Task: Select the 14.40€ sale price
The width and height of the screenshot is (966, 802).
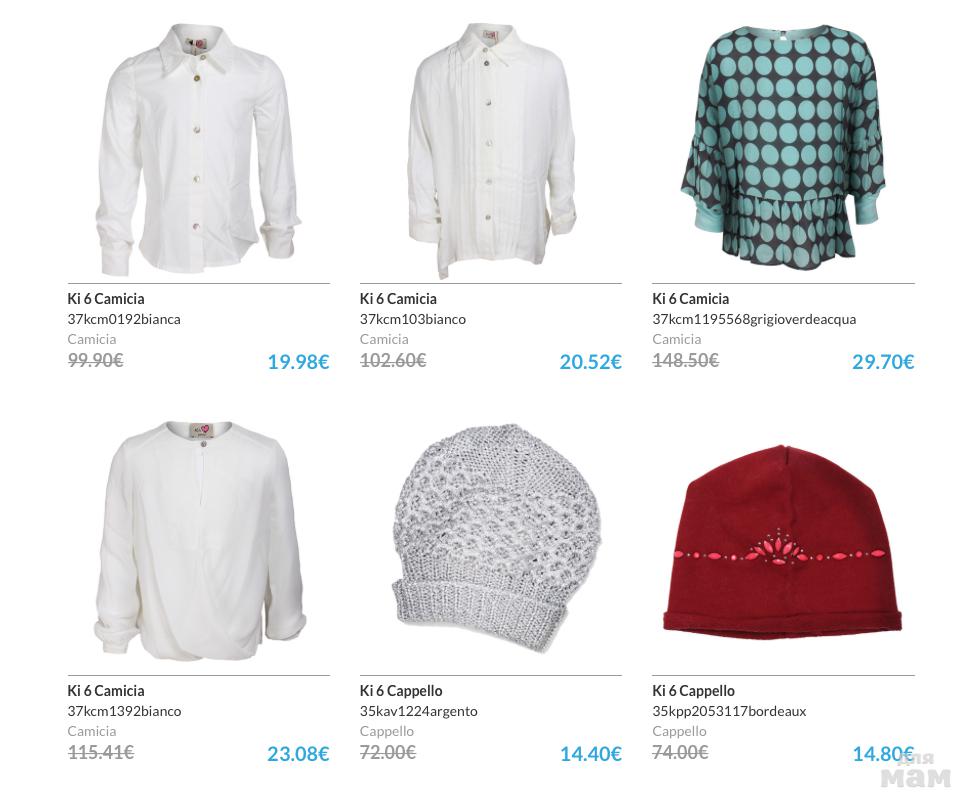Action: tap(591, 753)
